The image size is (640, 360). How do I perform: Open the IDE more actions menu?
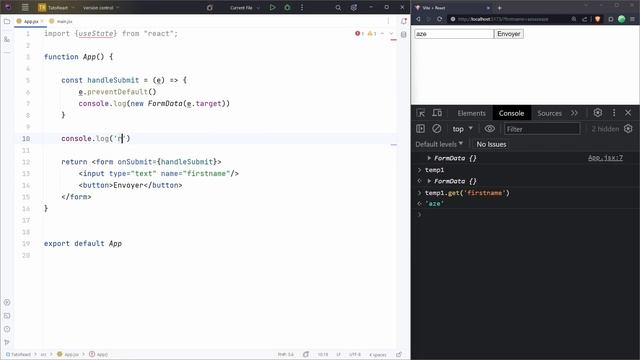click(x=302, y=7)
